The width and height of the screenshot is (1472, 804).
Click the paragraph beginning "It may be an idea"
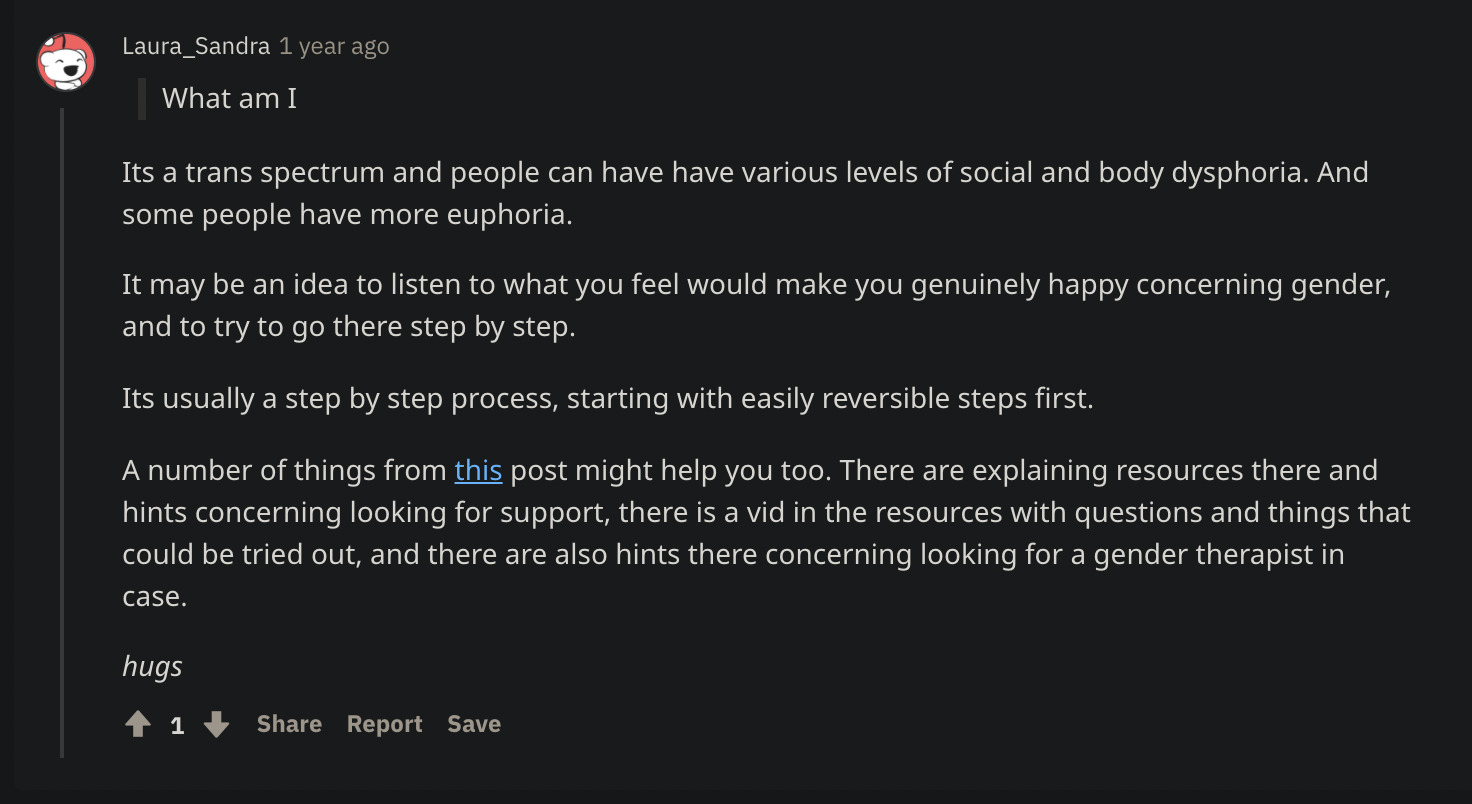click(756, 305)
